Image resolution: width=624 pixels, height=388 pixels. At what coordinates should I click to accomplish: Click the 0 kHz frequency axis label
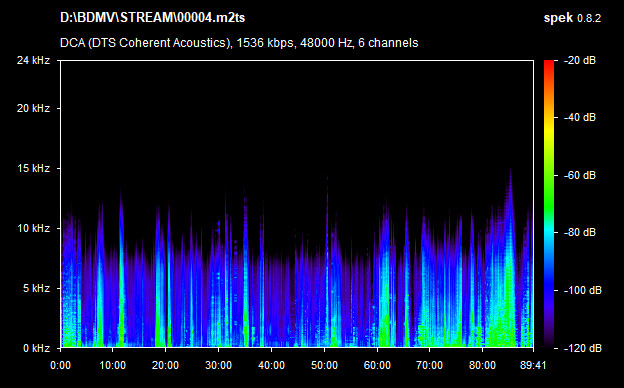[x=36, y=348]
